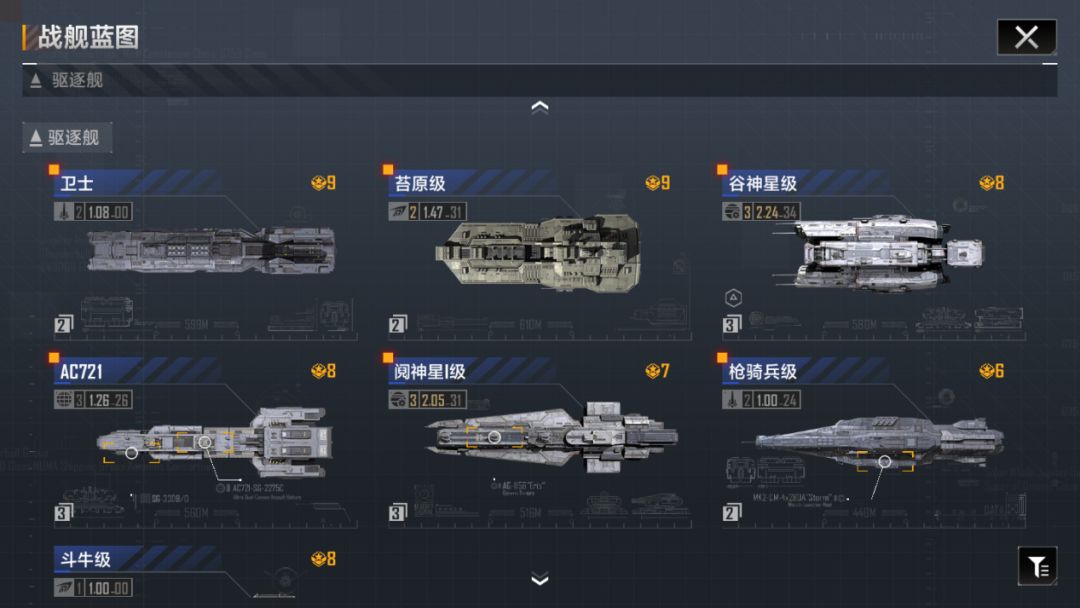This screenshot has width=1080, height=608.
Task: Select the 苔原级 blueprint title
Action: coord(419,184)
